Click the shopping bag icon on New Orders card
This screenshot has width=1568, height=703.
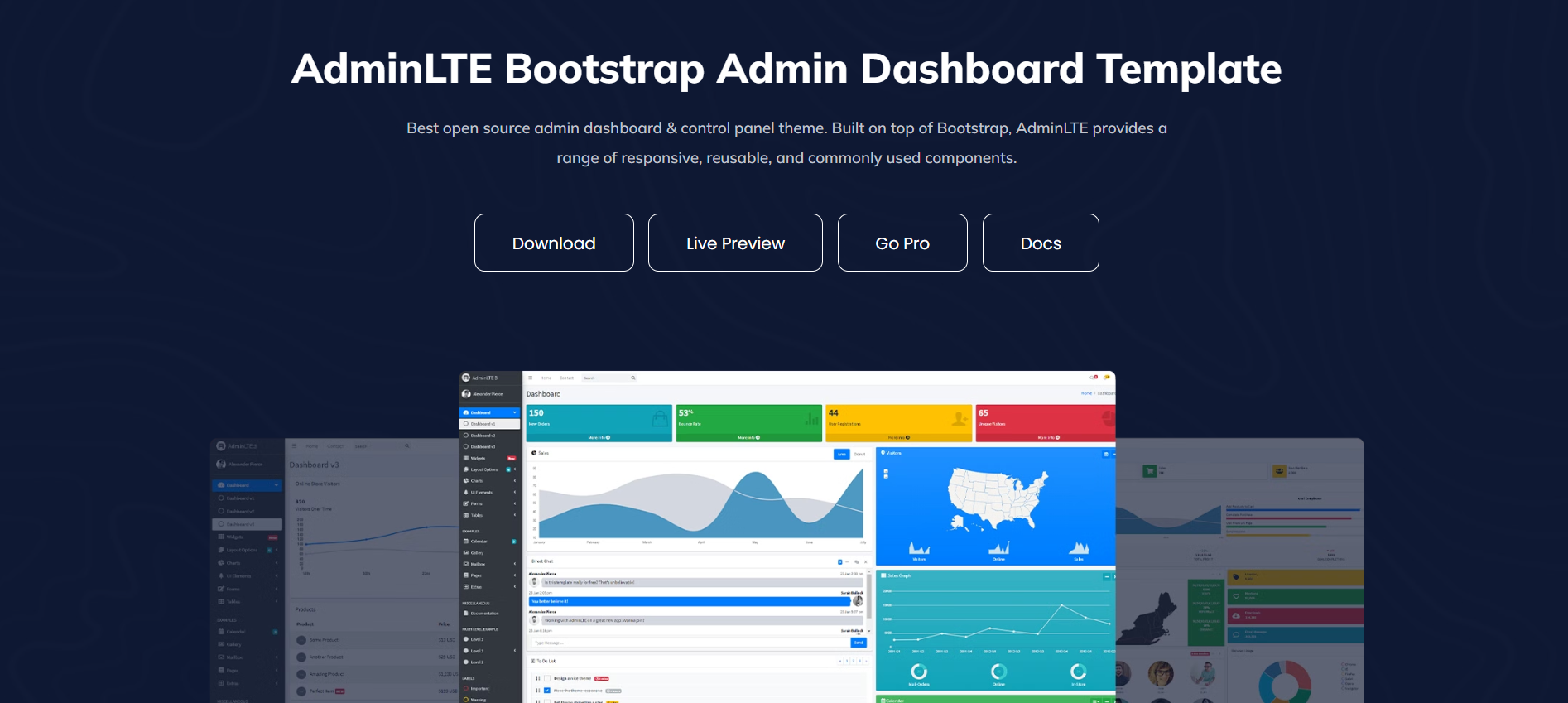[x=659, y=419]
